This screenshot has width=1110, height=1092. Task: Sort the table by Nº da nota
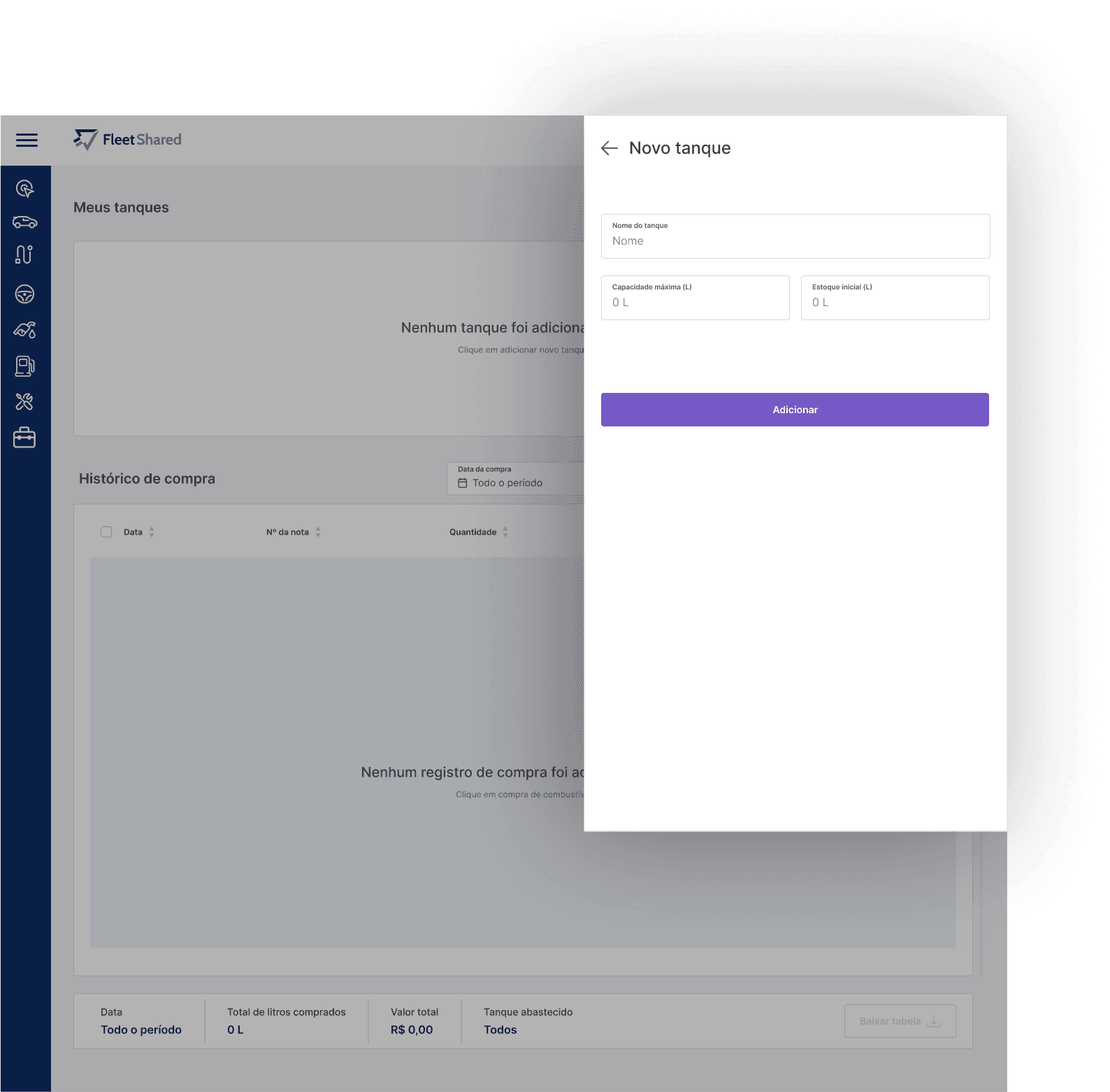(x=318, y=532)
